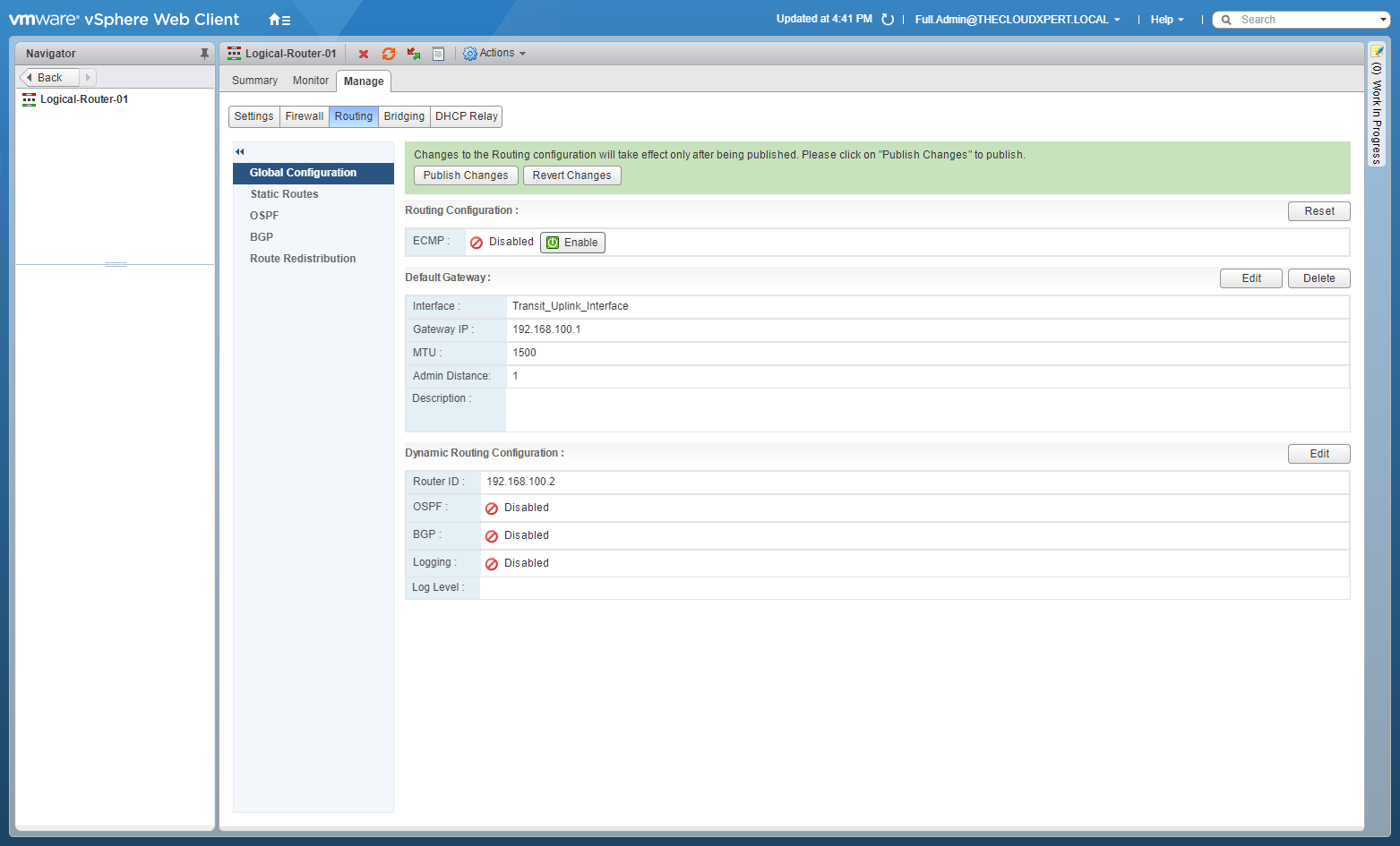1400x846 pixels.
Task: Expand the Full.Admin user account menu
Action: coord(1017,20)
